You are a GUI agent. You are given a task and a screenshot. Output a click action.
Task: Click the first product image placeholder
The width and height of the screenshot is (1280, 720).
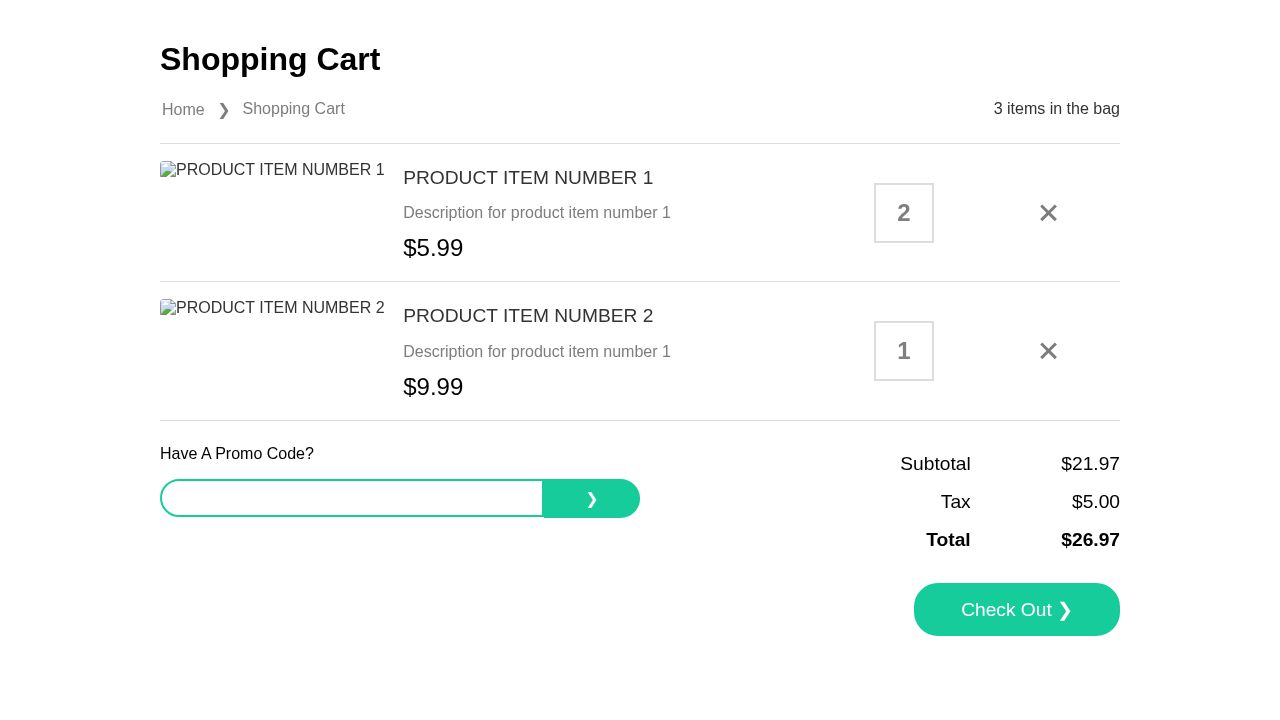click(272, 170)
